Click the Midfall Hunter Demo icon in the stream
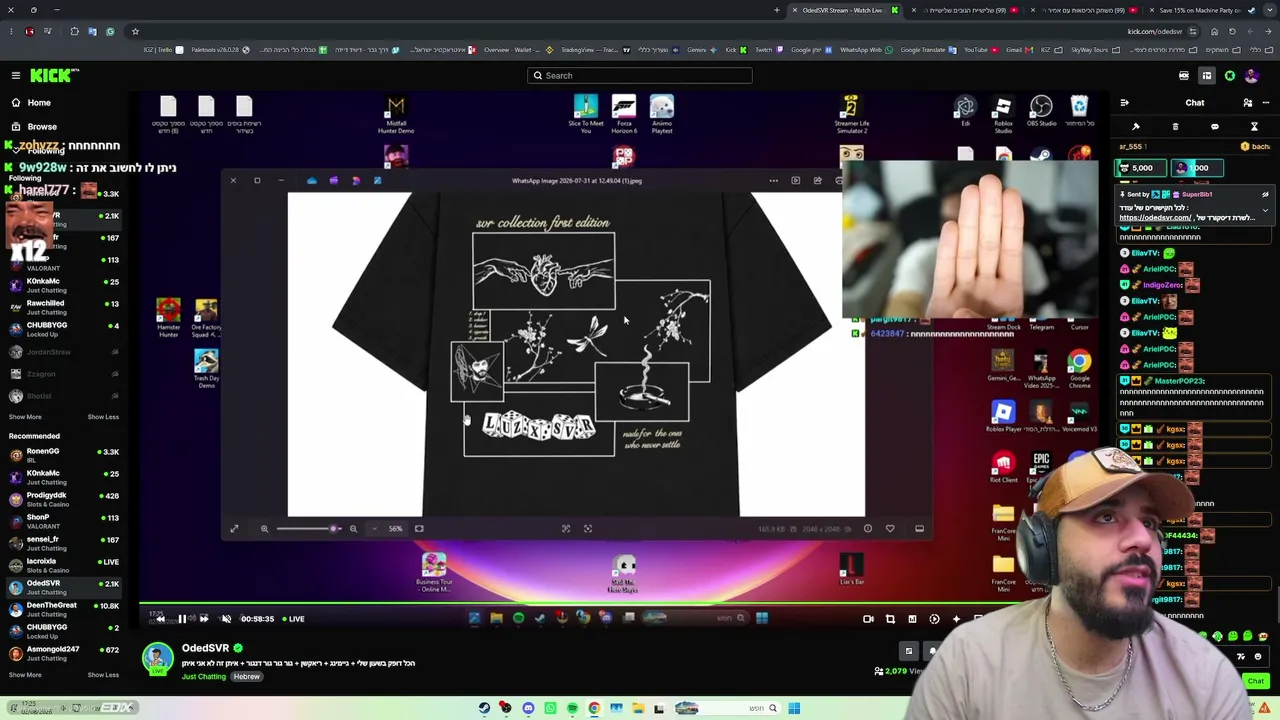Viewport: 1280px width, 720px height. [x=396, y=114]
